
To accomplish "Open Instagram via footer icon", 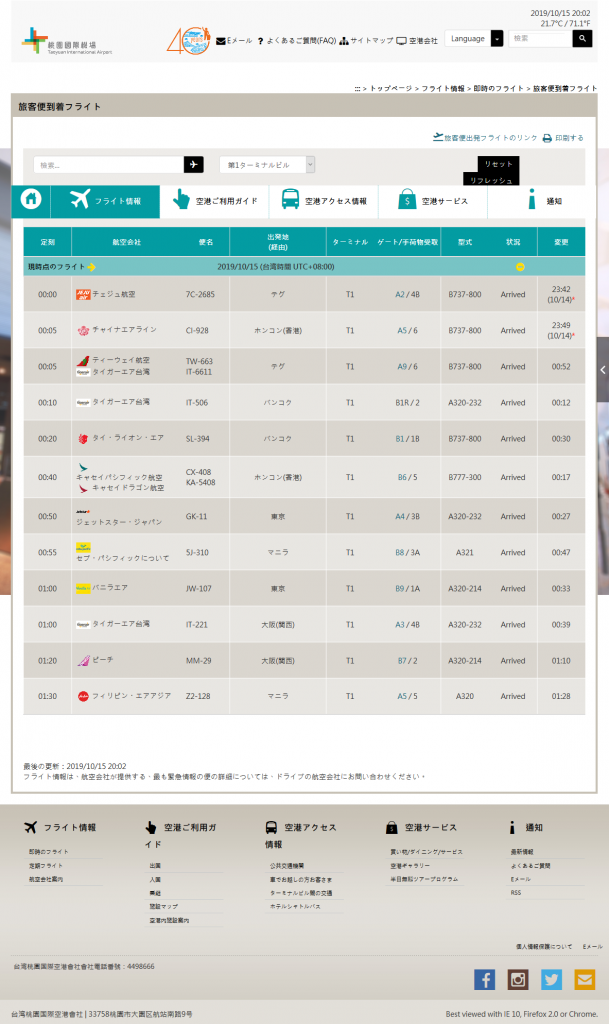I will point(518,979).
